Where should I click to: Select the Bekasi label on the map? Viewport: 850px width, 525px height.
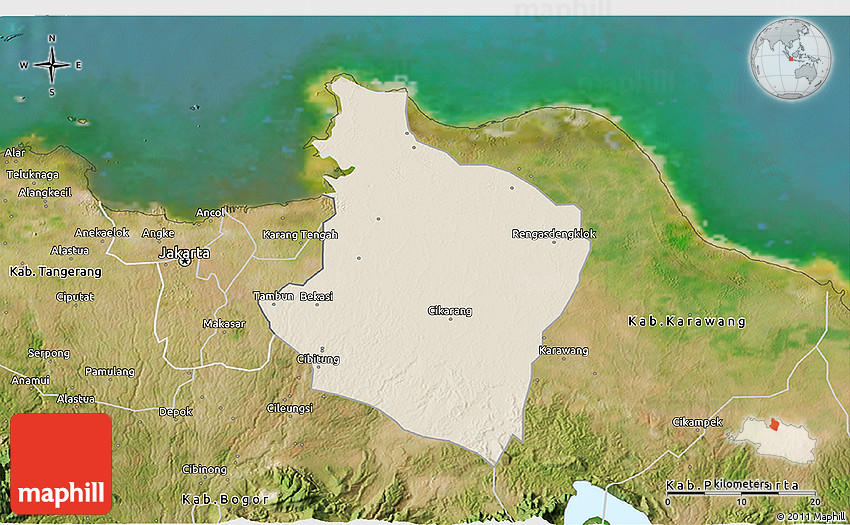point(316,296)
